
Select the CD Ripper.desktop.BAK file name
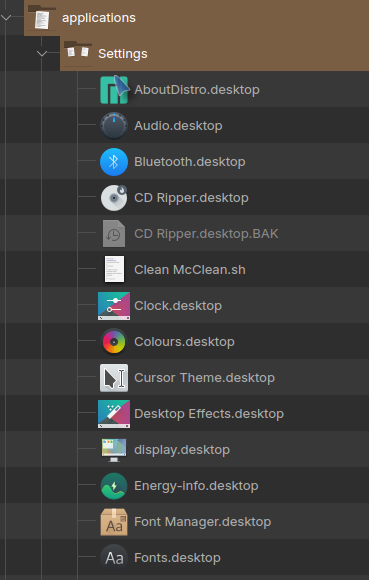206,234
